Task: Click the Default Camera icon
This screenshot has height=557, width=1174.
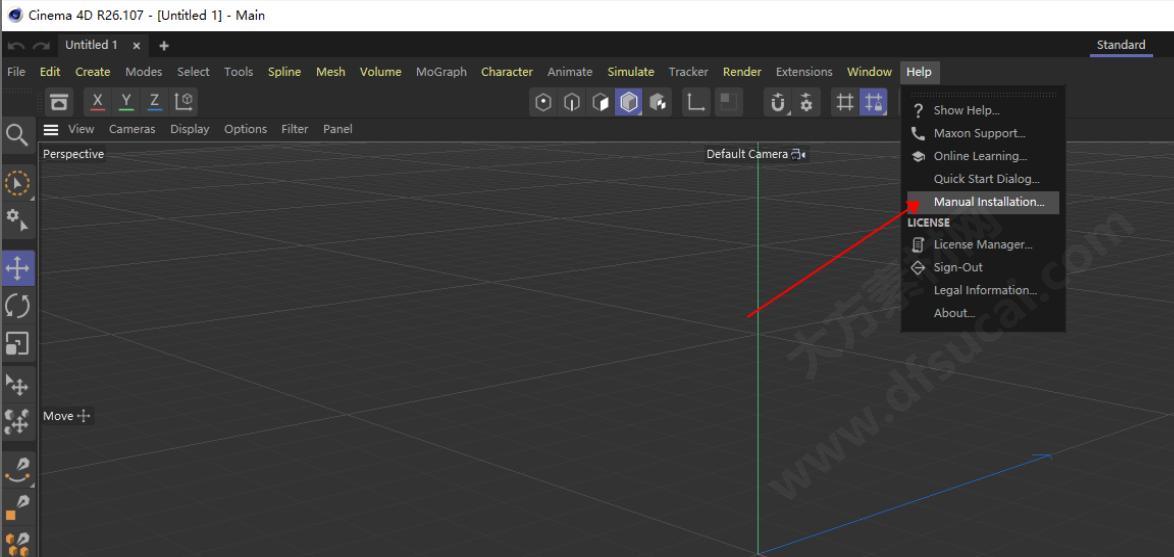Action: point(799,154)
